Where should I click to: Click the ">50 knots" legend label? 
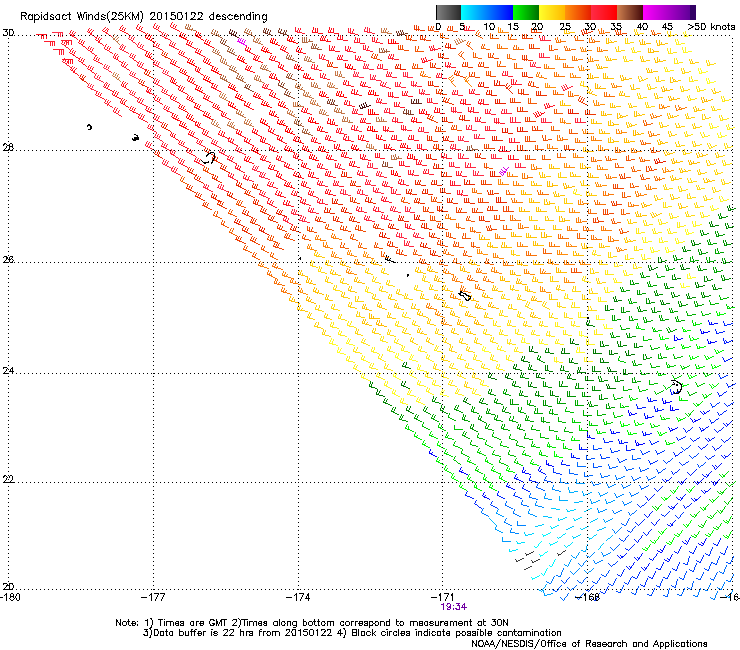tap(711, 26)
